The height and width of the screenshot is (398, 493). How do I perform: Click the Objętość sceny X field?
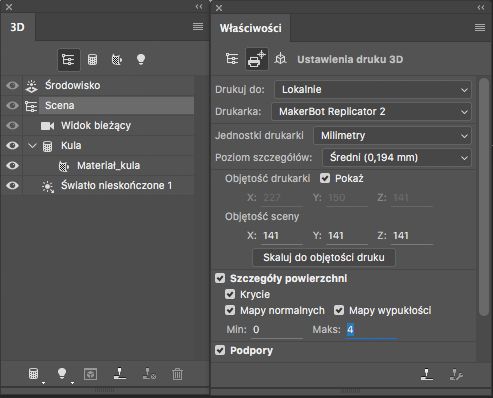tap(282, 236)
